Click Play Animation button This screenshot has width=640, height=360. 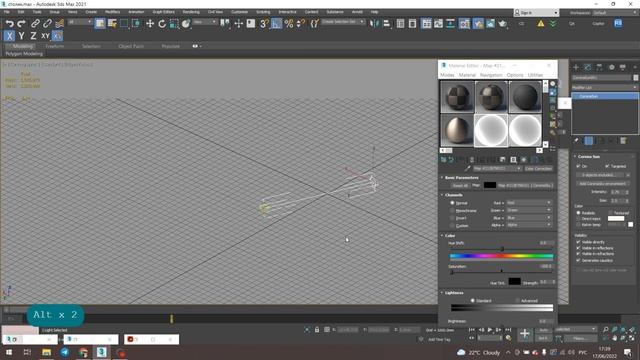(x=490, y=330)
